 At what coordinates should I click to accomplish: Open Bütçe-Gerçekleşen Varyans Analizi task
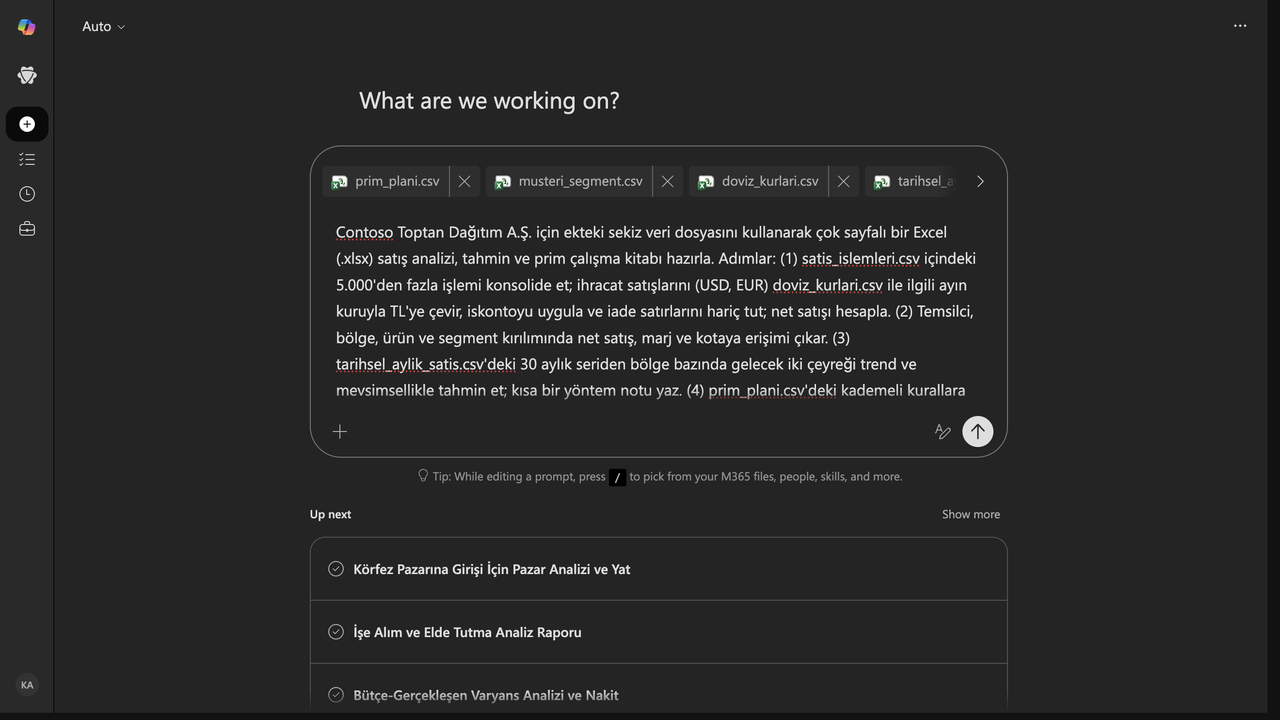[658, 690]
